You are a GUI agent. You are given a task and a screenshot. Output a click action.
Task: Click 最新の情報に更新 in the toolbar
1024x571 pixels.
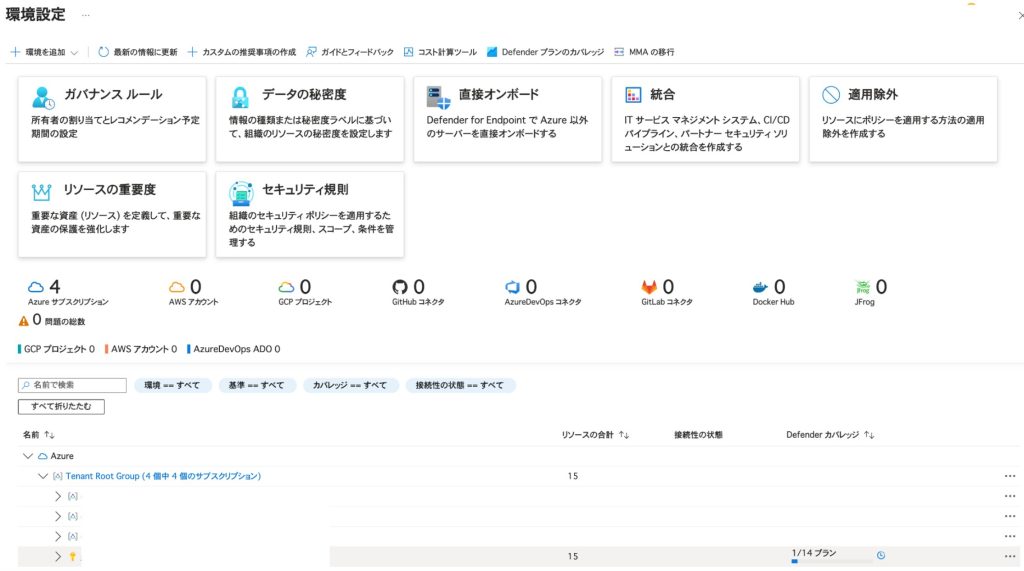138,52
